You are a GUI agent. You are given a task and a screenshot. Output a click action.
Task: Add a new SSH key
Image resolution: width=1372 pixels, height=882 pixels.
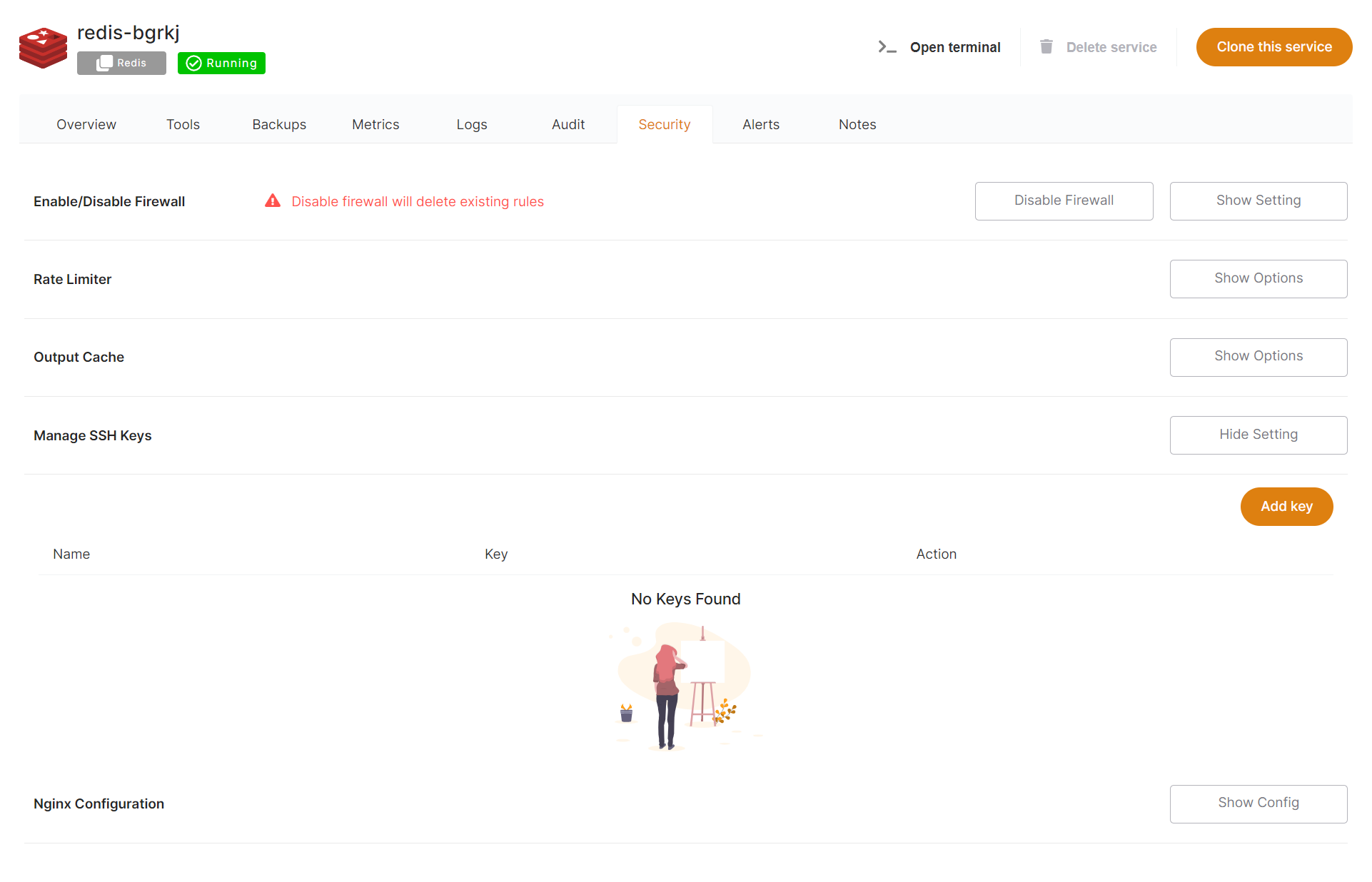point(1286,506)
